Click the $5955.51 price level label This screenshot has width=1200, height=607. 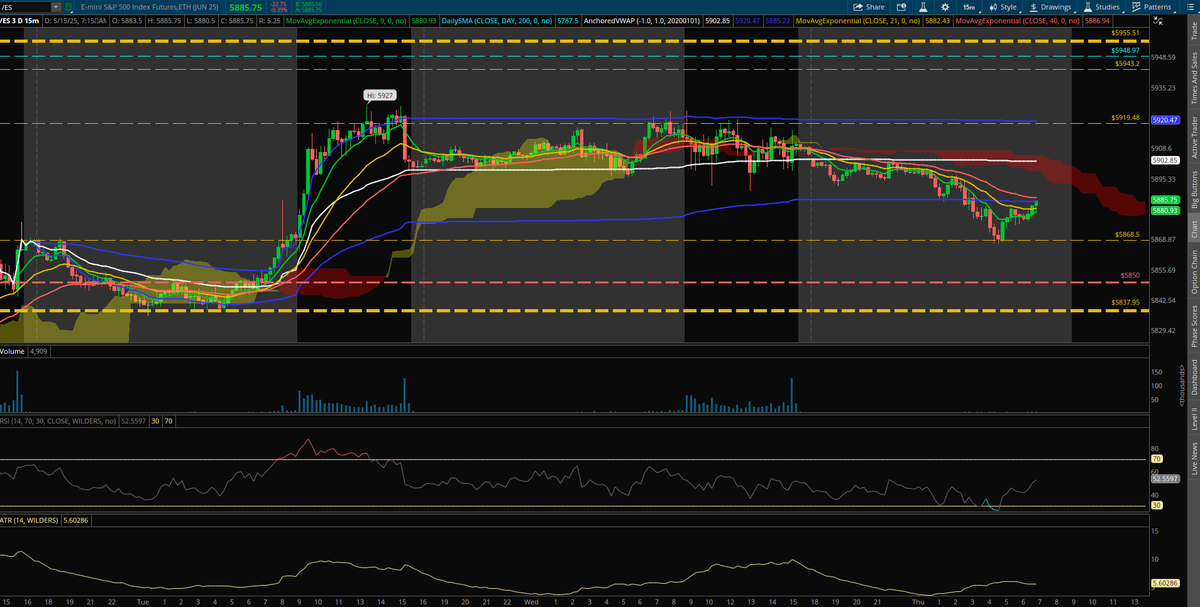point(1127,33)
